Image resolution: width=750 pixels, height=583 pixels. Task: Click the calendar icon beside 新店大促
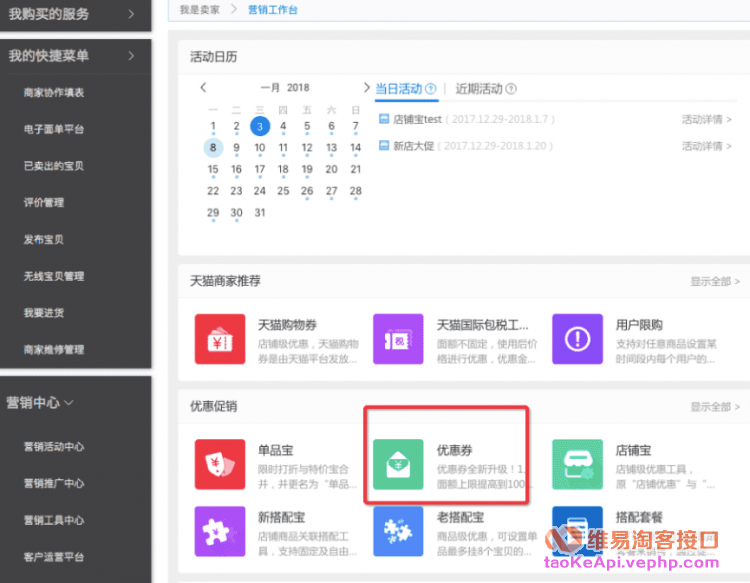(x=384, y=145)
